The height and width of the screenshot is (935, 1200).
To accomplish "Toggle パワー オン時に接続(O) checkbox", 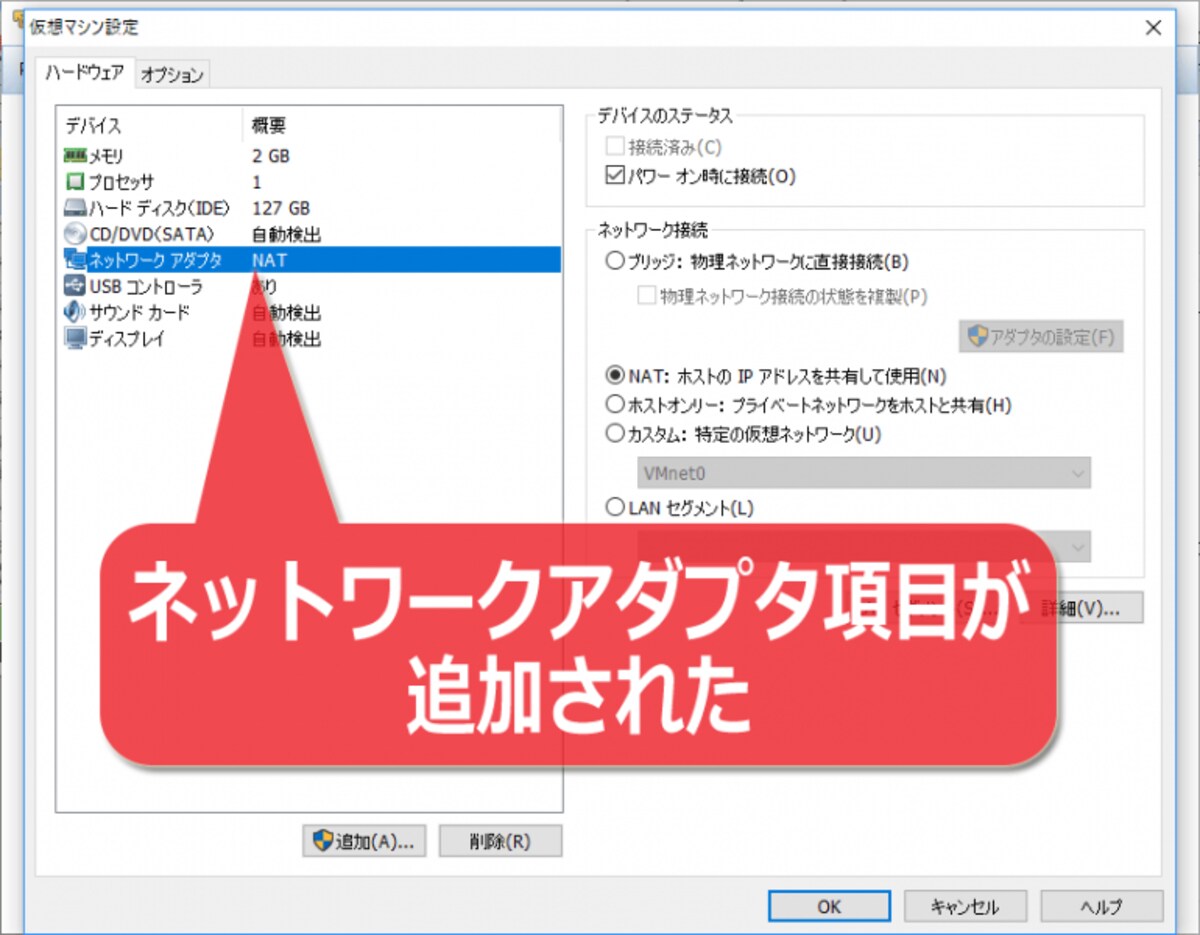I will pyautogui.click(x=615, y=177).
